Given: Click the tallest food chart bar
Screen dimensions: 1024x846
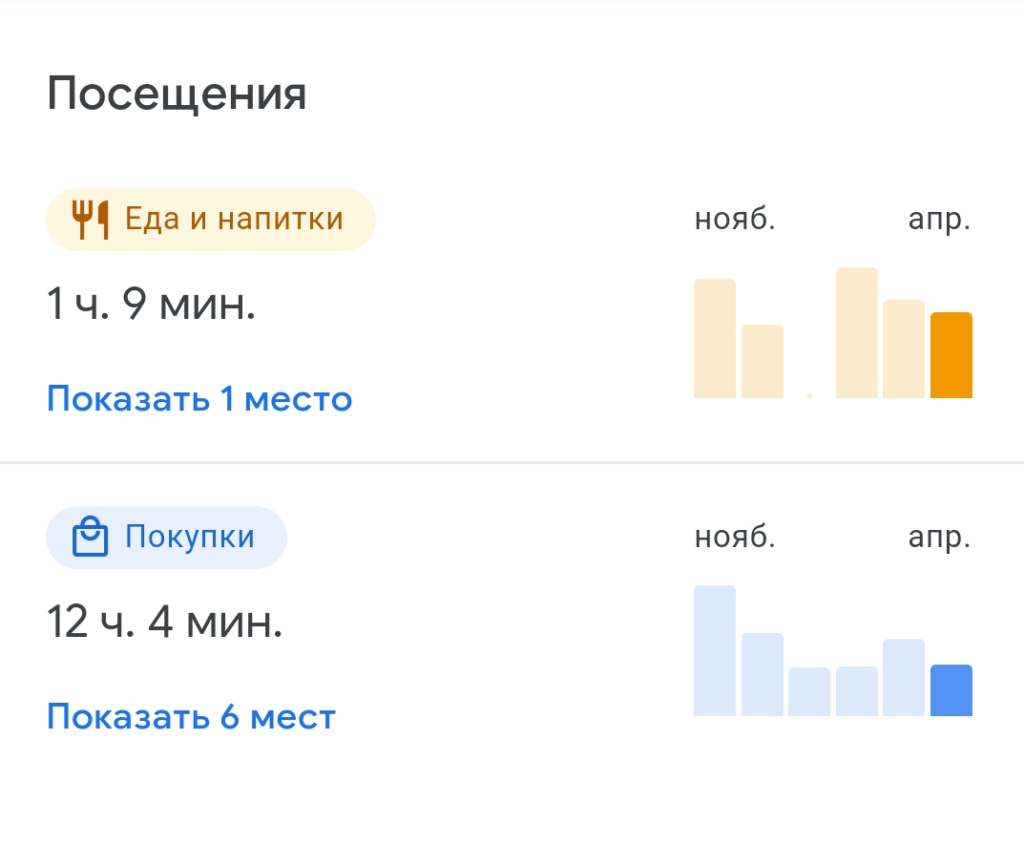Looking at the screenshot, I should 857,333.
